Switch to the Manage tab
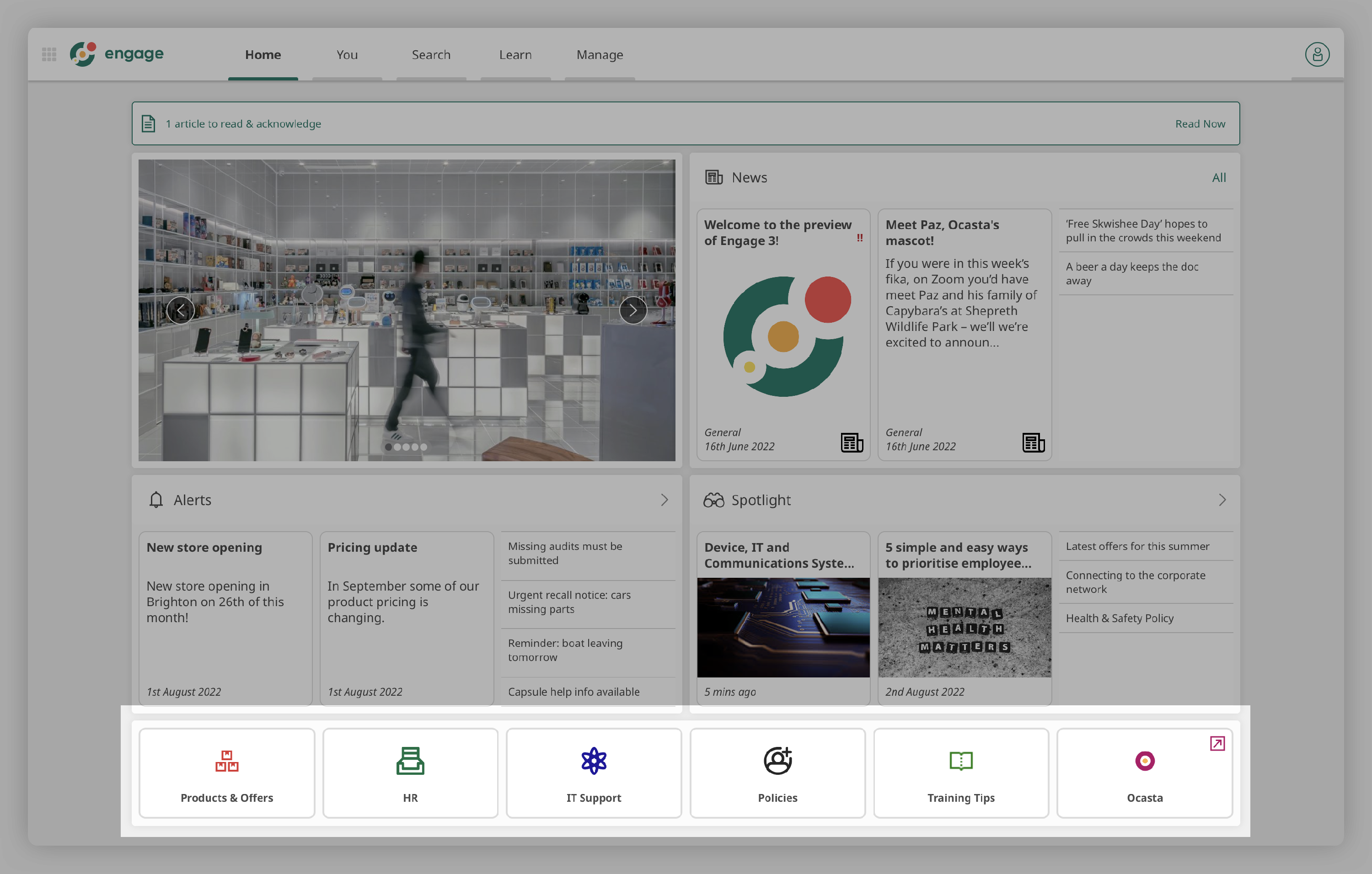This screenshot has width=1372, height=874. coord(600,55)
